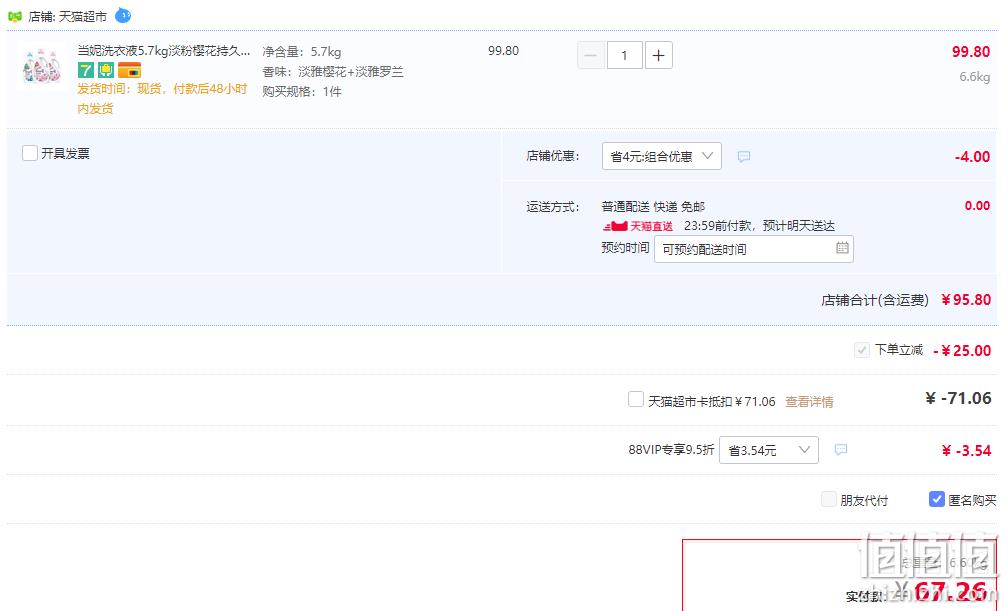Click the red item subtotal 99.80
The width and height of the screenshot is (1008, 611).
pyautogui.click(x=971, y=52)
